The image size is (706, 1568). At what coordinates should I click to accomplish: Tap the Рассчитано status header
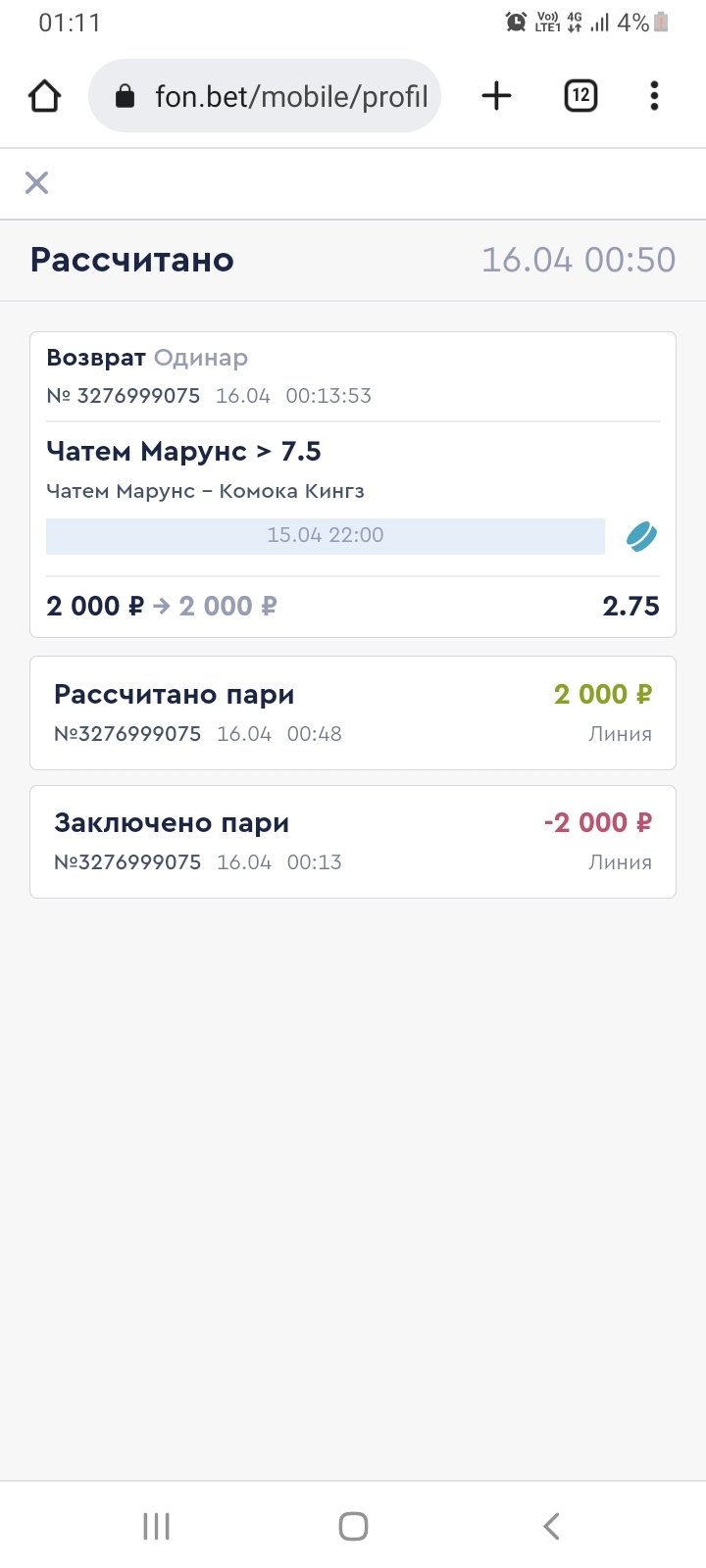coord(132,260)
